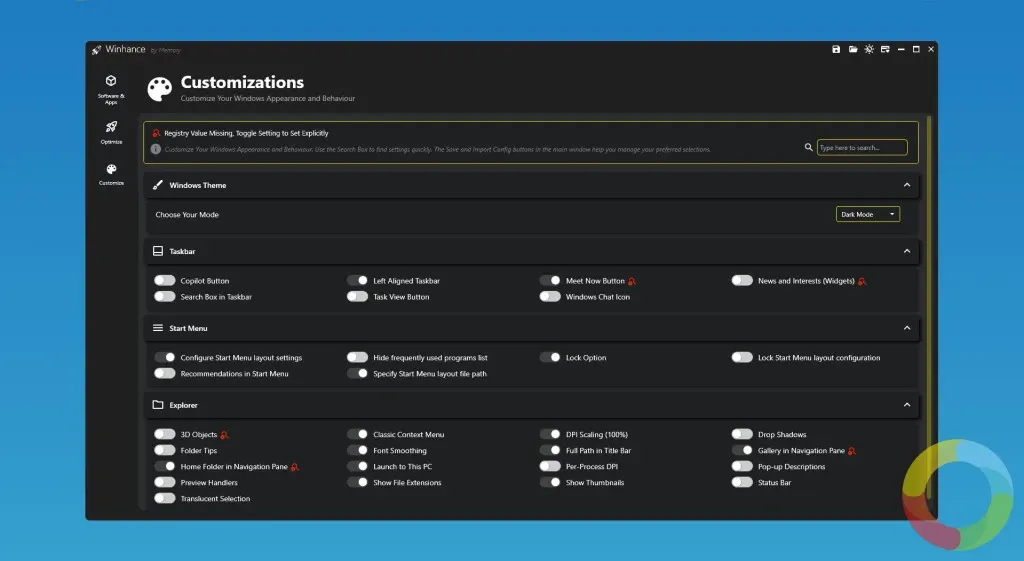This screenshot has height=561, width=1024.
Task: Toggle Windows Chat Icon switch
Action: [550, 297]
